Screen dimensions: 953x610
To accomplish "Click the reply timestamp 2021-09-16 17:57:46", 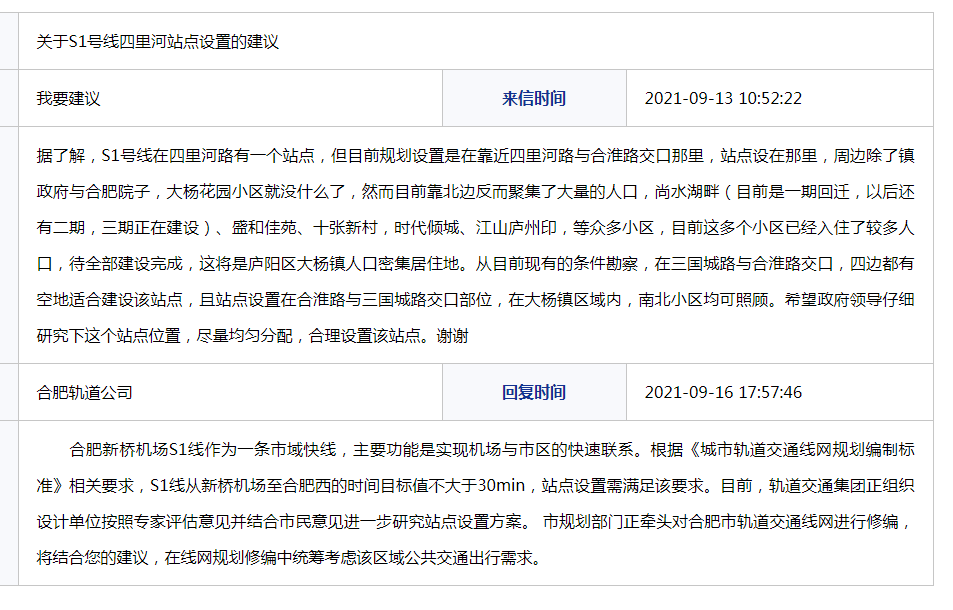I will tap(723, 392).
